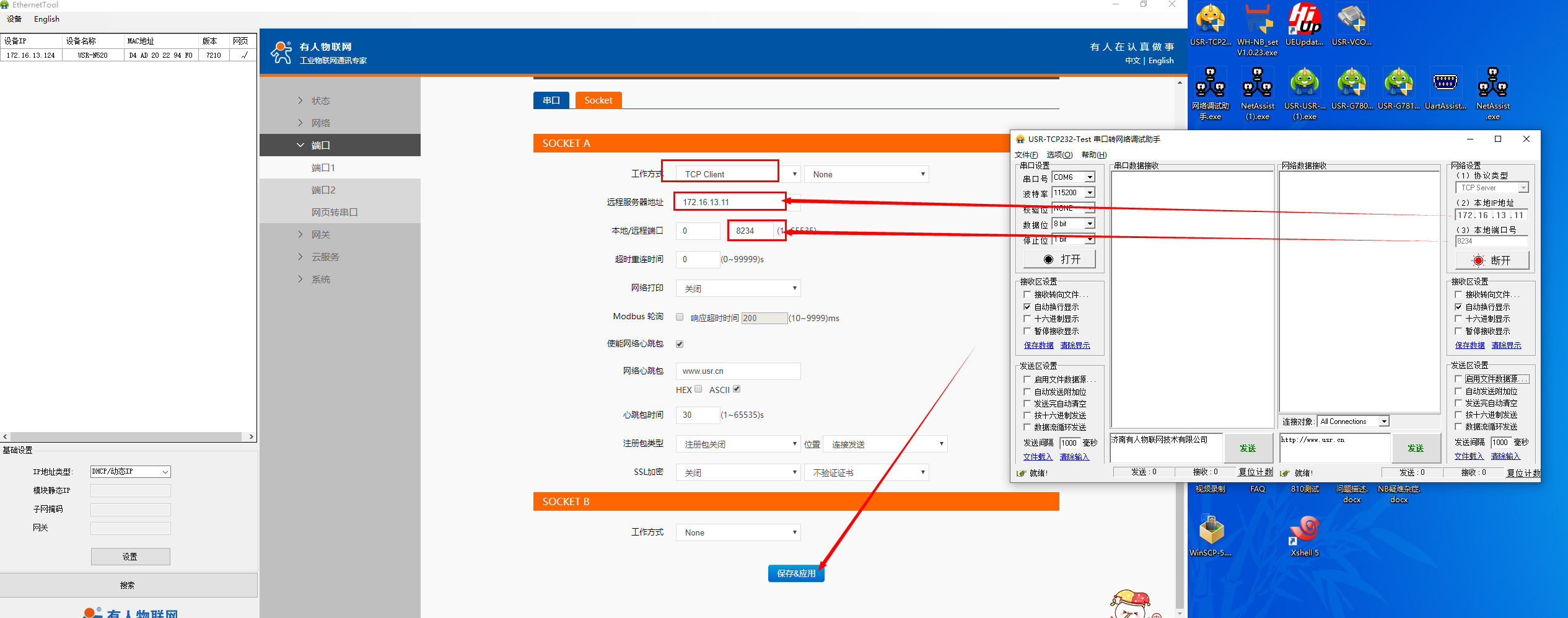Switch to the 串口 tab

(551, 100)
